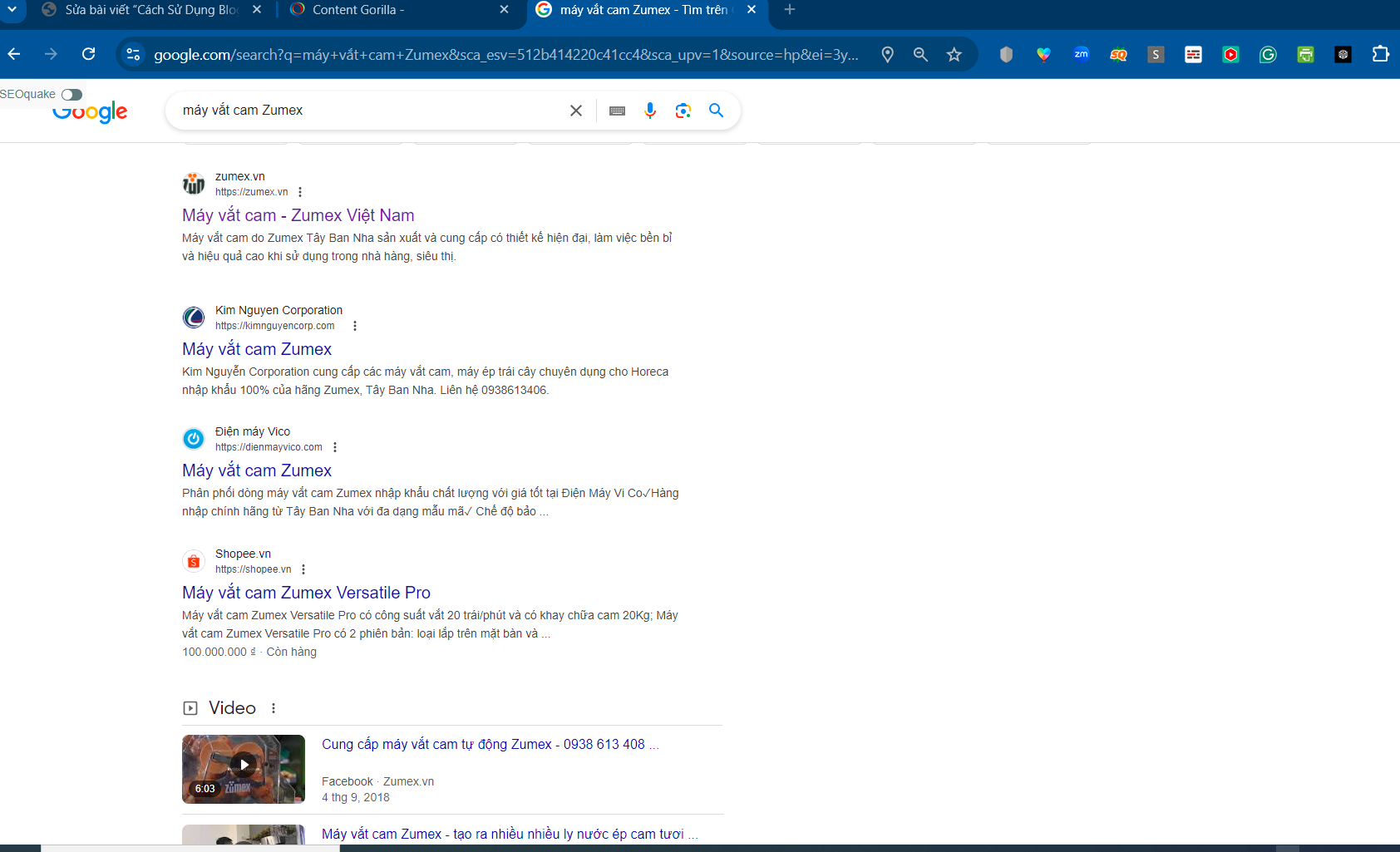The image size is (1400, 852).
Task: Bookmark this page with the star
Action: tap(954, 55)
